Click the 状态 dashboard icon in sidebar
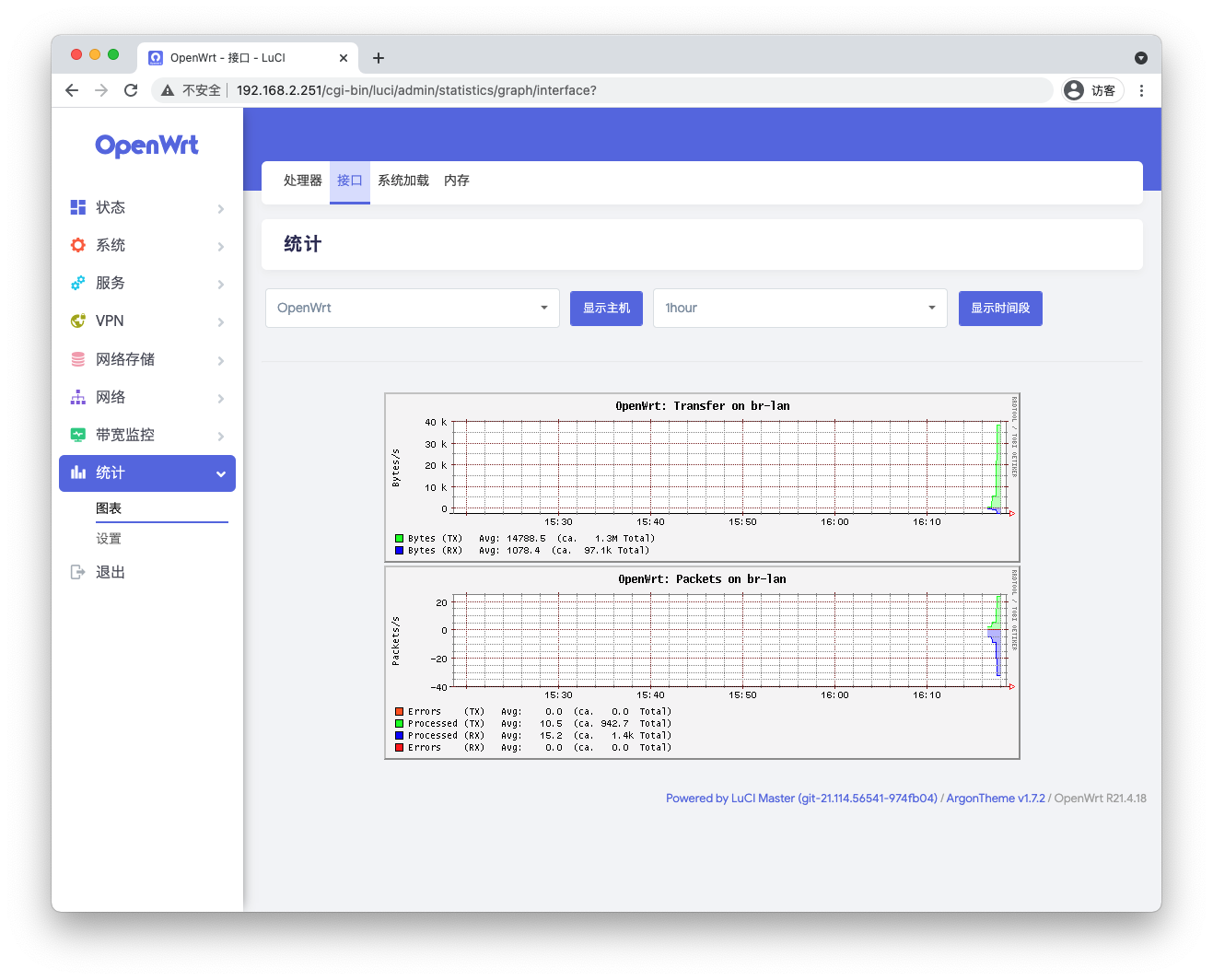Viewport: 1213px width, 980px height. point(78,207)
